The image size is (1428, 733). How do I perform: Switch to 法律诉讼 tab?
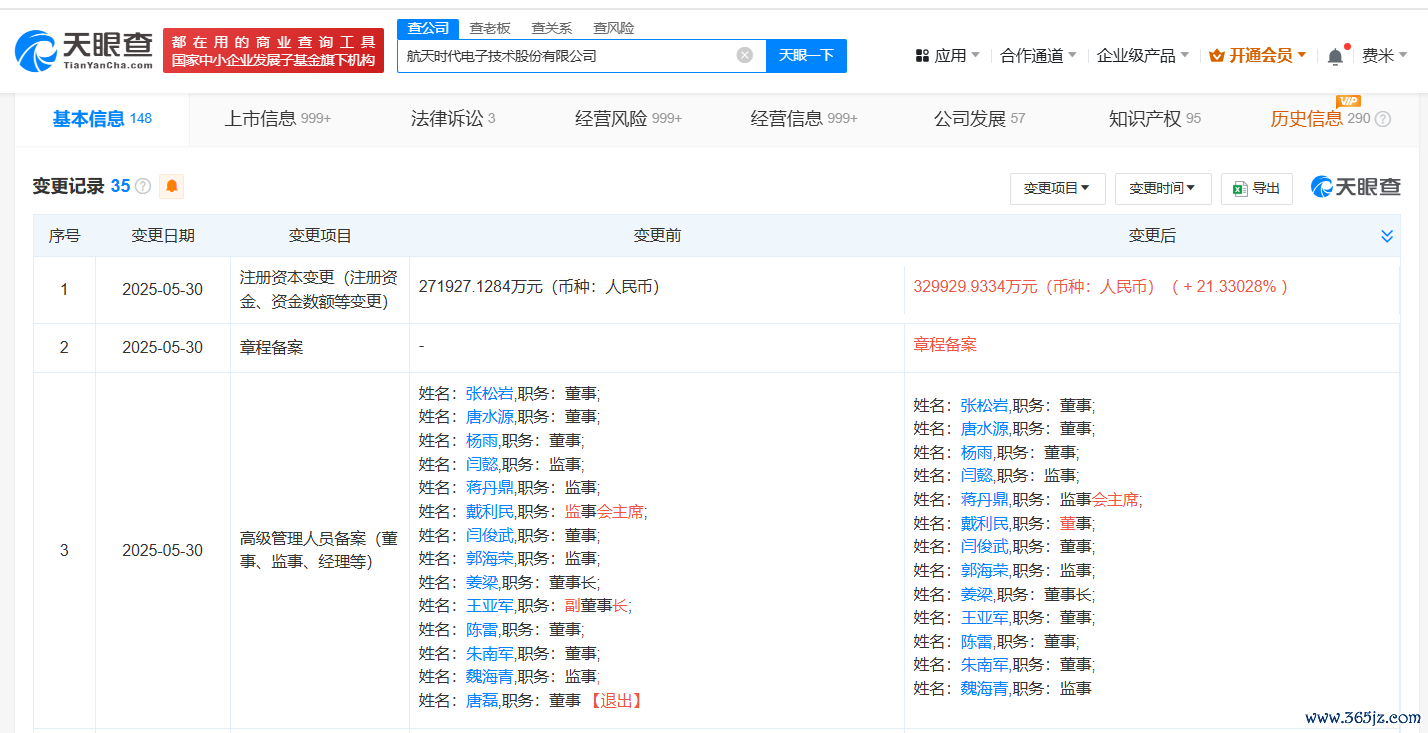(x=452, y=119)
